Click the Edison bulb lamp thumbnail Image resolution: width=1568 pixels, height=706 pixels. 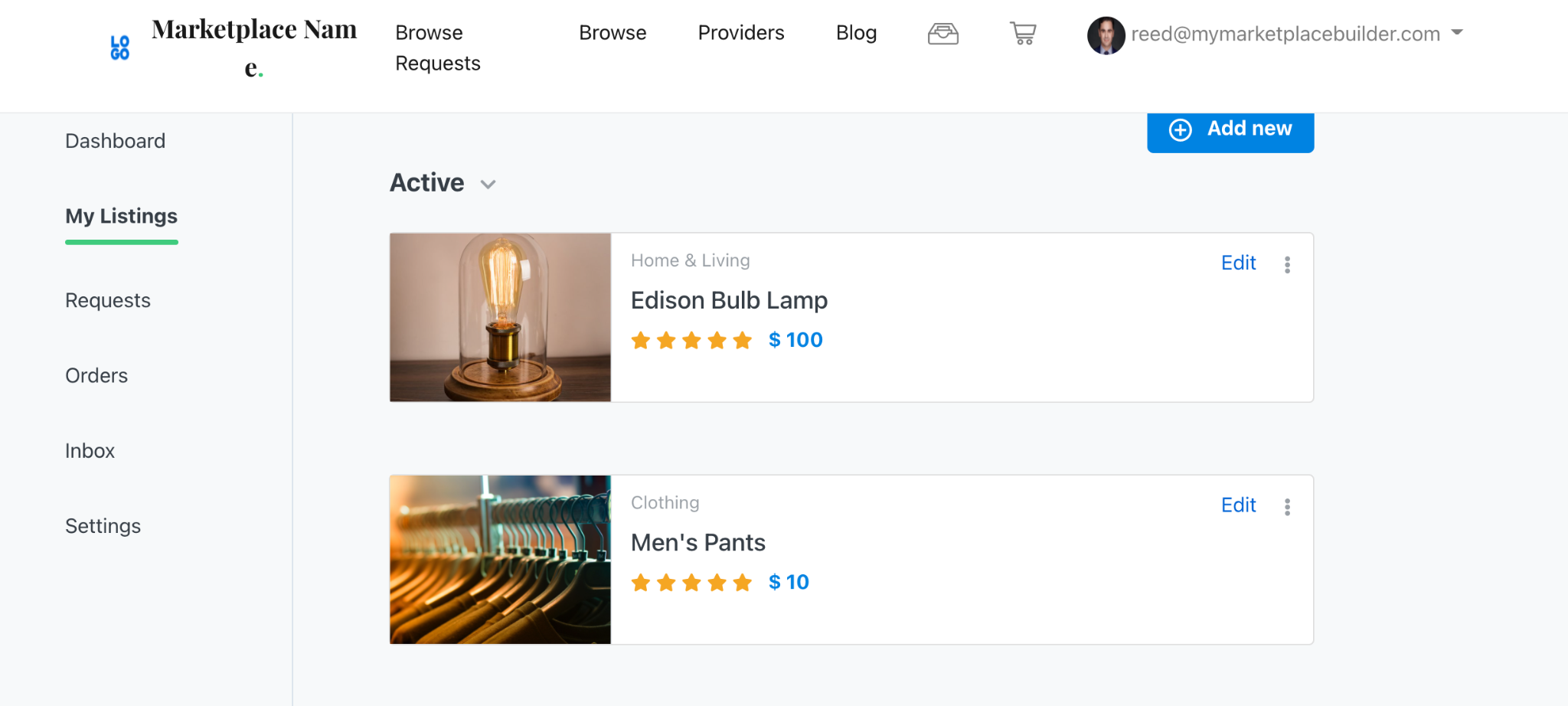(x=500, y=317)
